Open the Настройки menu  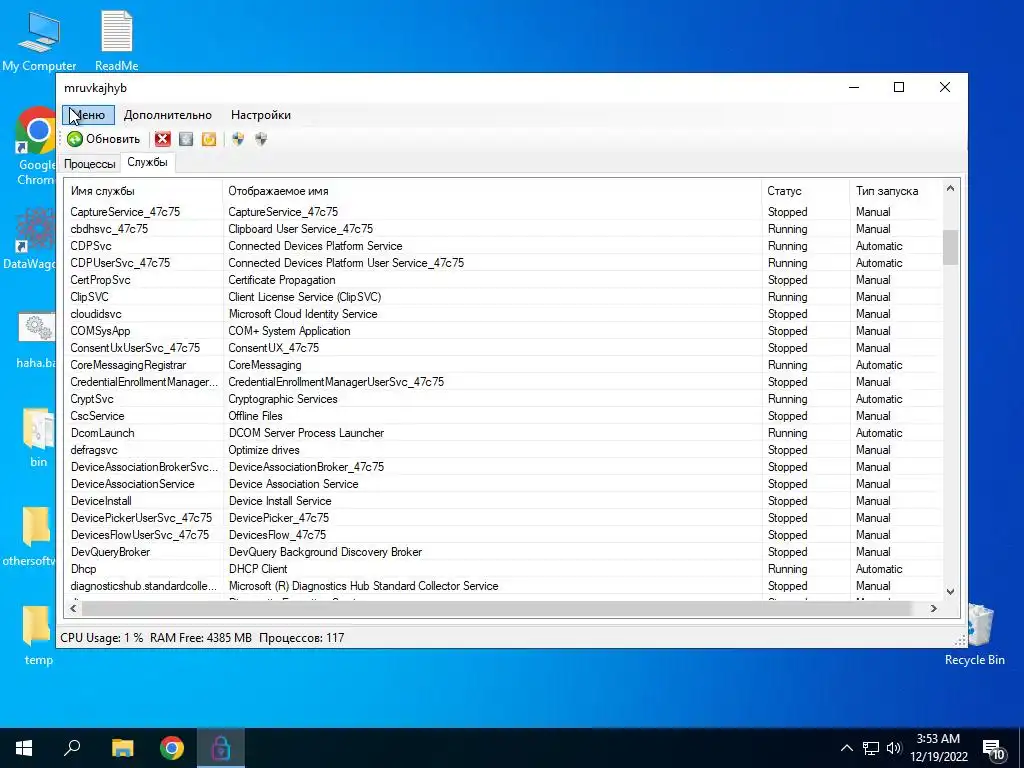click(x=261, y=115)
